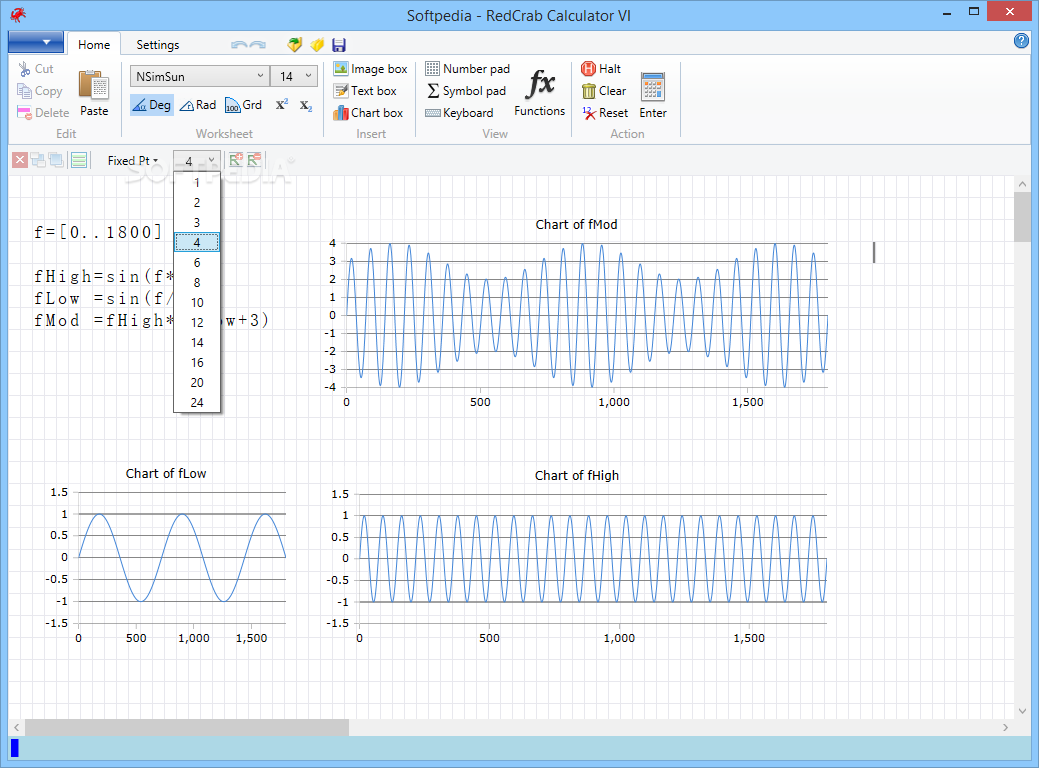Show the Number pad

[x=467, y=69]
